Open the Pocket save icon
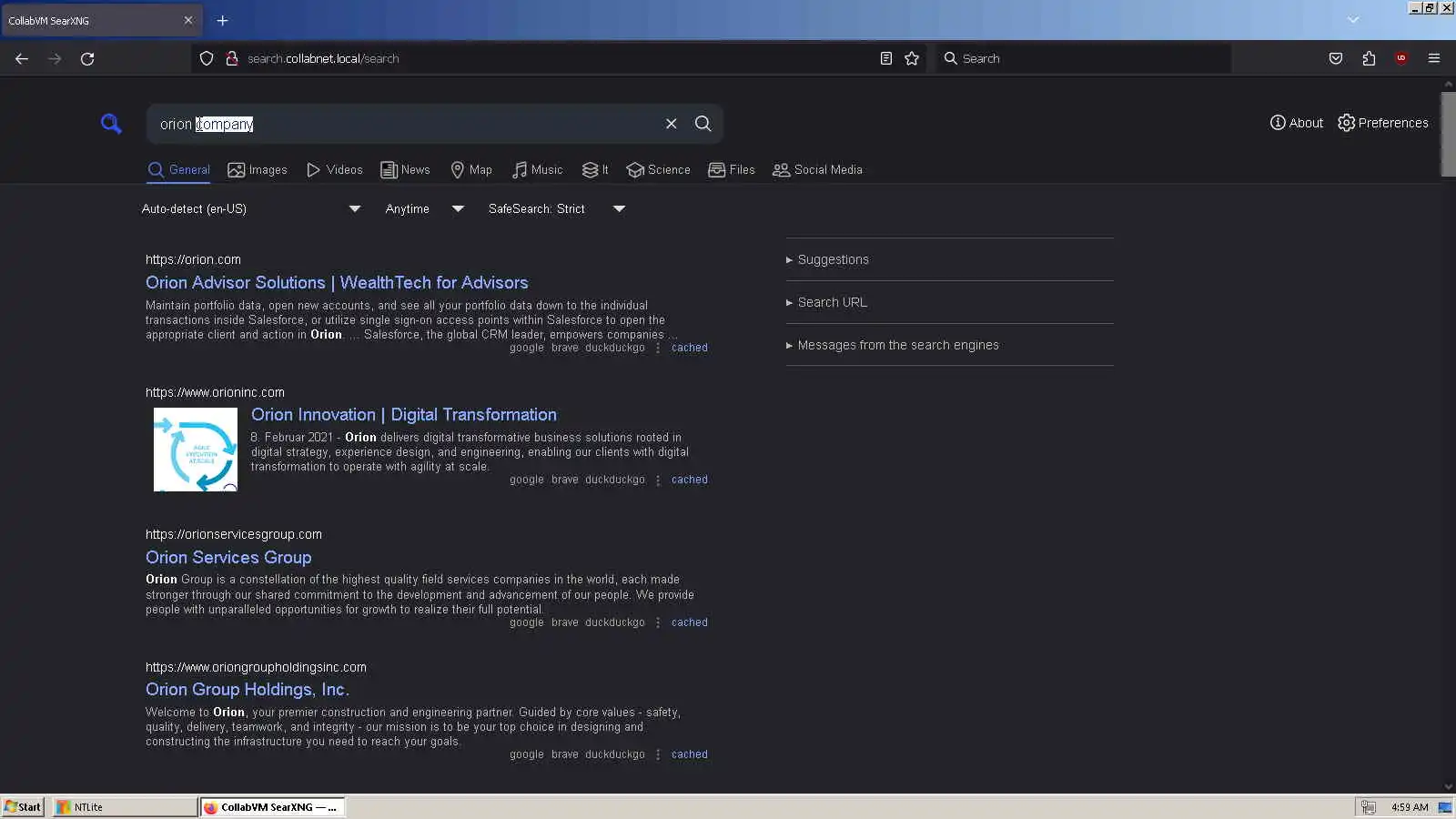Image resolution: width=1456 pixels, height=819 pixels. pos(1336,58)
